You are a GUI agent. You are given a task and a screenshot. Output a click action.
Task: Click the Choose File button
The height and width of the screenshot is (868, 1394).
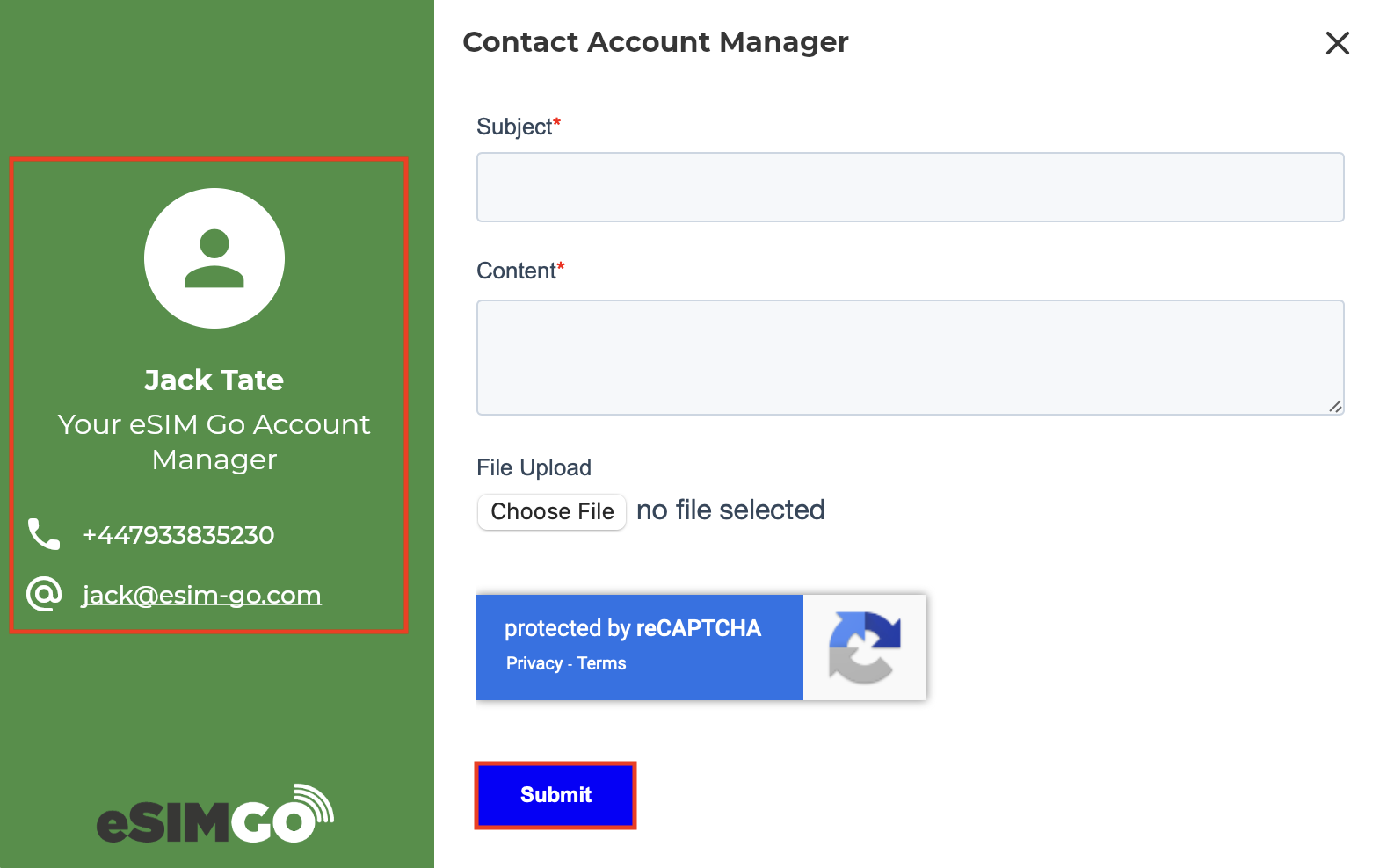pos(552,511)
